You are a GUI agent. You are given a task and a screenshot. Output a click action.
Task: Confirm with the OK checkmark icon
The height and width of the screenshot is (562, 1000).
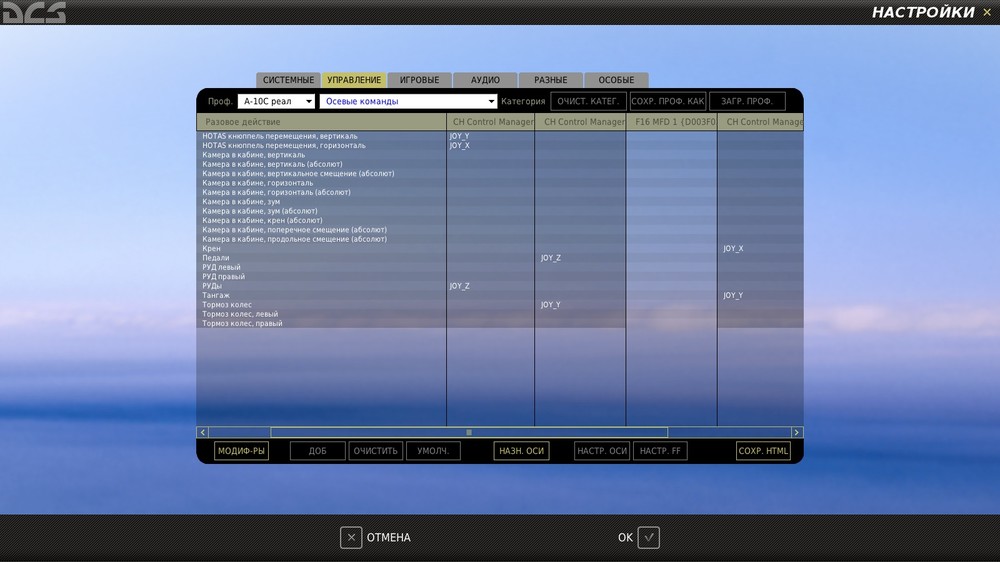click(649, 537)
